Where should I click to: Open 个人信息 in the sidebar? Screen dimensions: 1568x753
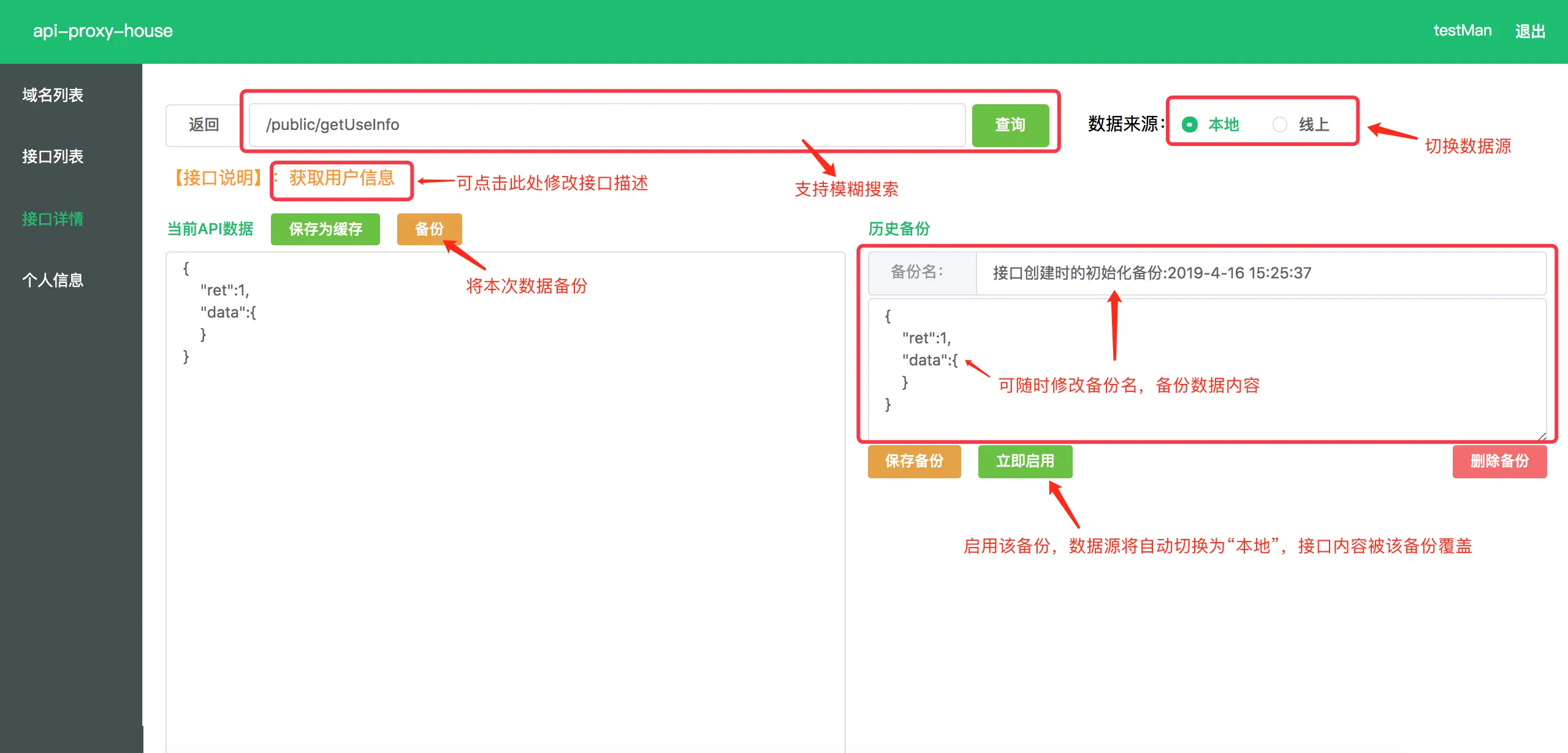(53, 280)
